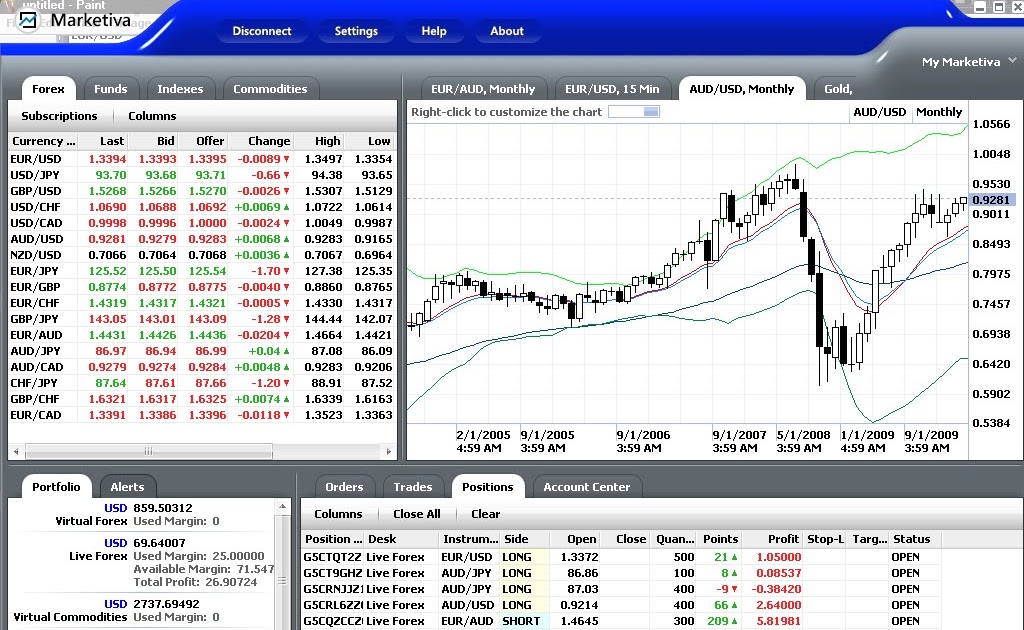Image resolution: width=1024 pixels, height=630 pixels.
Task: Switch to the Orders tab
Action: tap(344, 487)
